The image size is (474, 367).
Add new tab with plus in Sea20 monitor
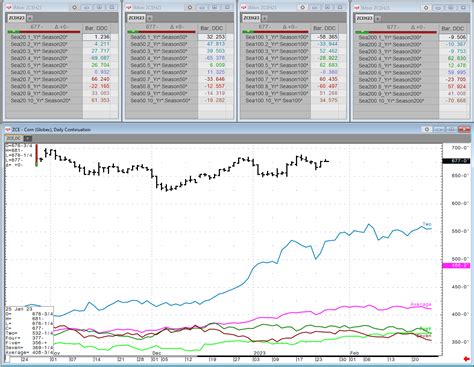[30, 18]
